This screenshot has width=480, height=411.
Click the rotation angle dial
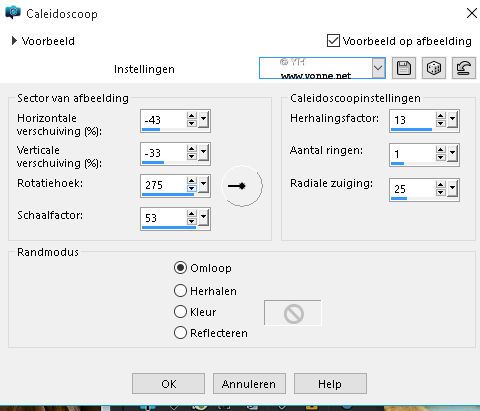[x=242, y=186]
